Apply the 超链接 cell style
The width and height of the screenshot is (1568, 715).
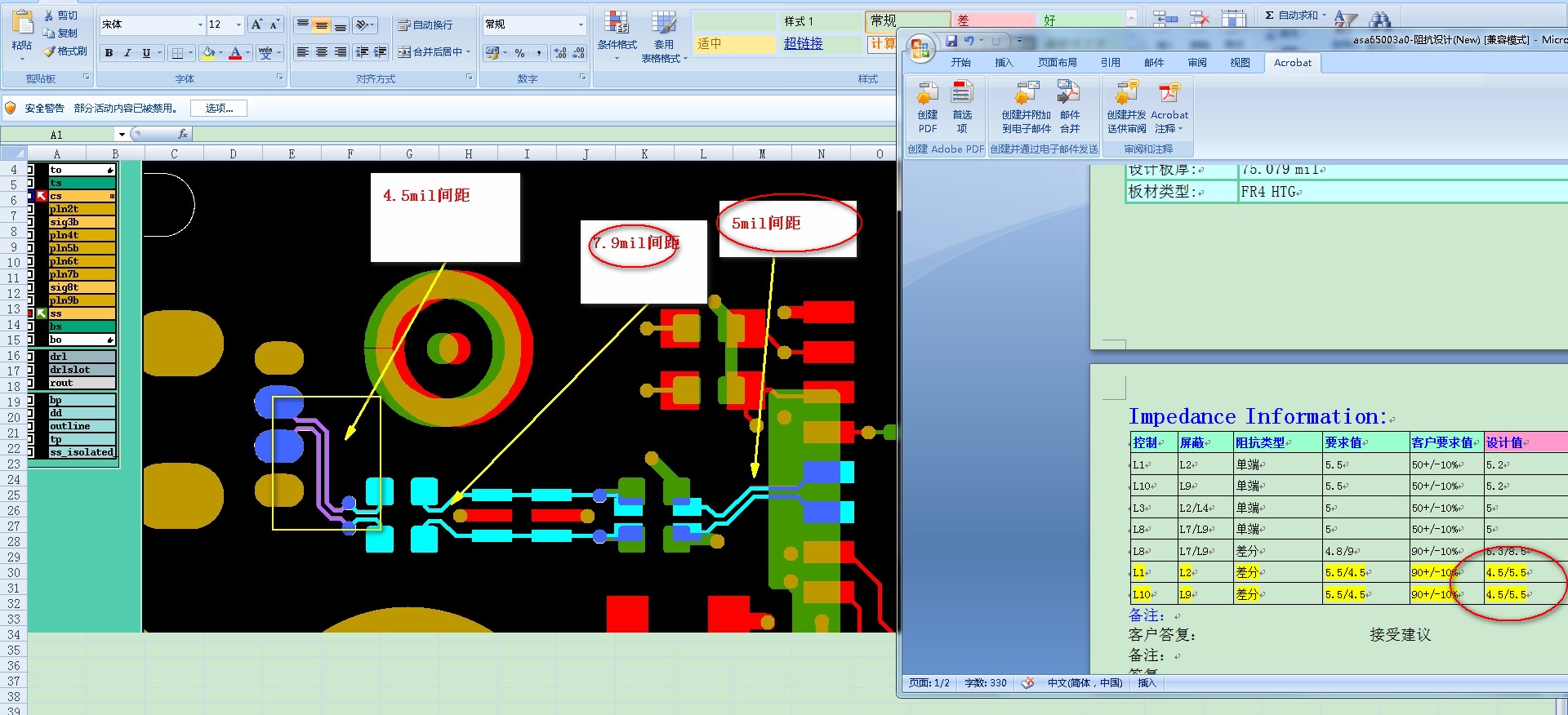click(803, 44)
